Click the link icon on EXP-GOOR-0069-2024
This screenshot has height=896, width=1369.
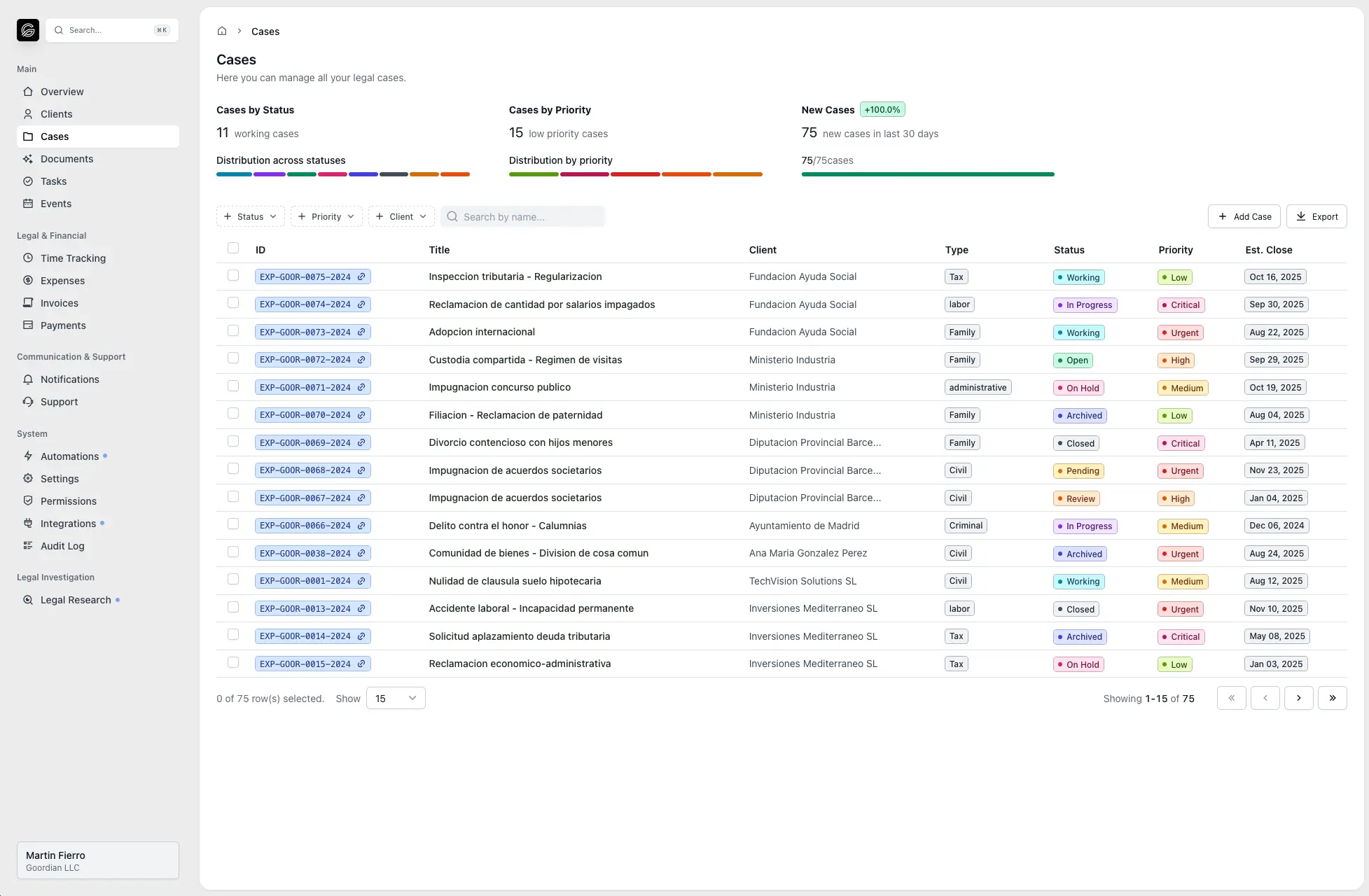[361, 443]
